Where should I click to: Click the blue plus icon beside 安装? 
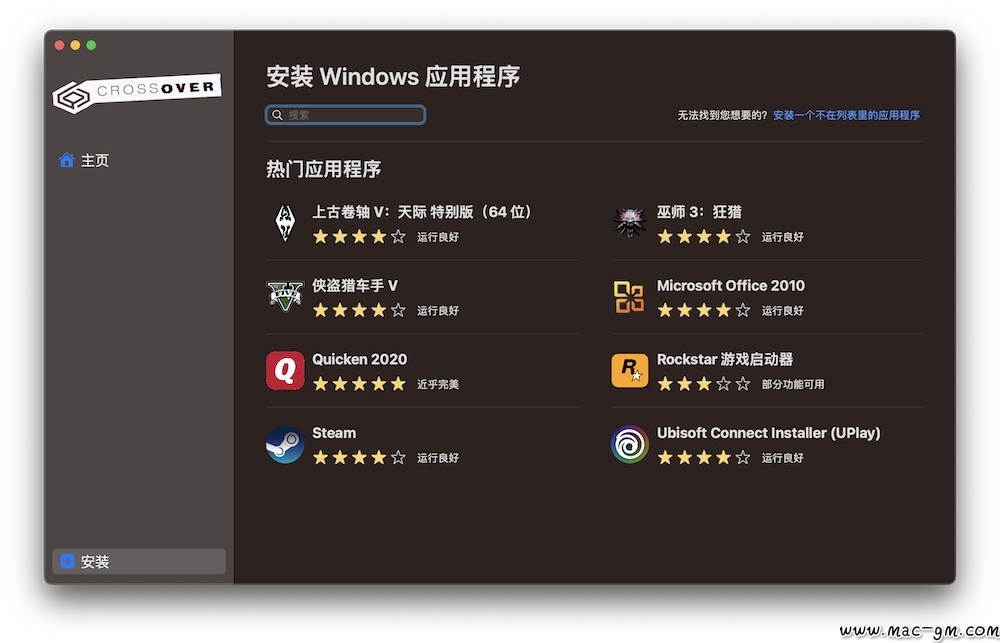67,561
